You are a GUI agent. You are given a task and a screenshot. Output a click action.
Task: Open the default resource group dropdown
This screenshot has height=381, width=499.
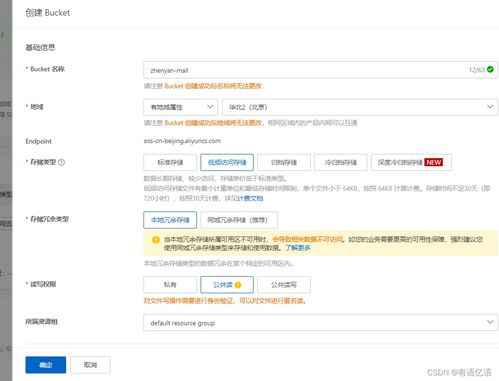[x=320, y=322]
